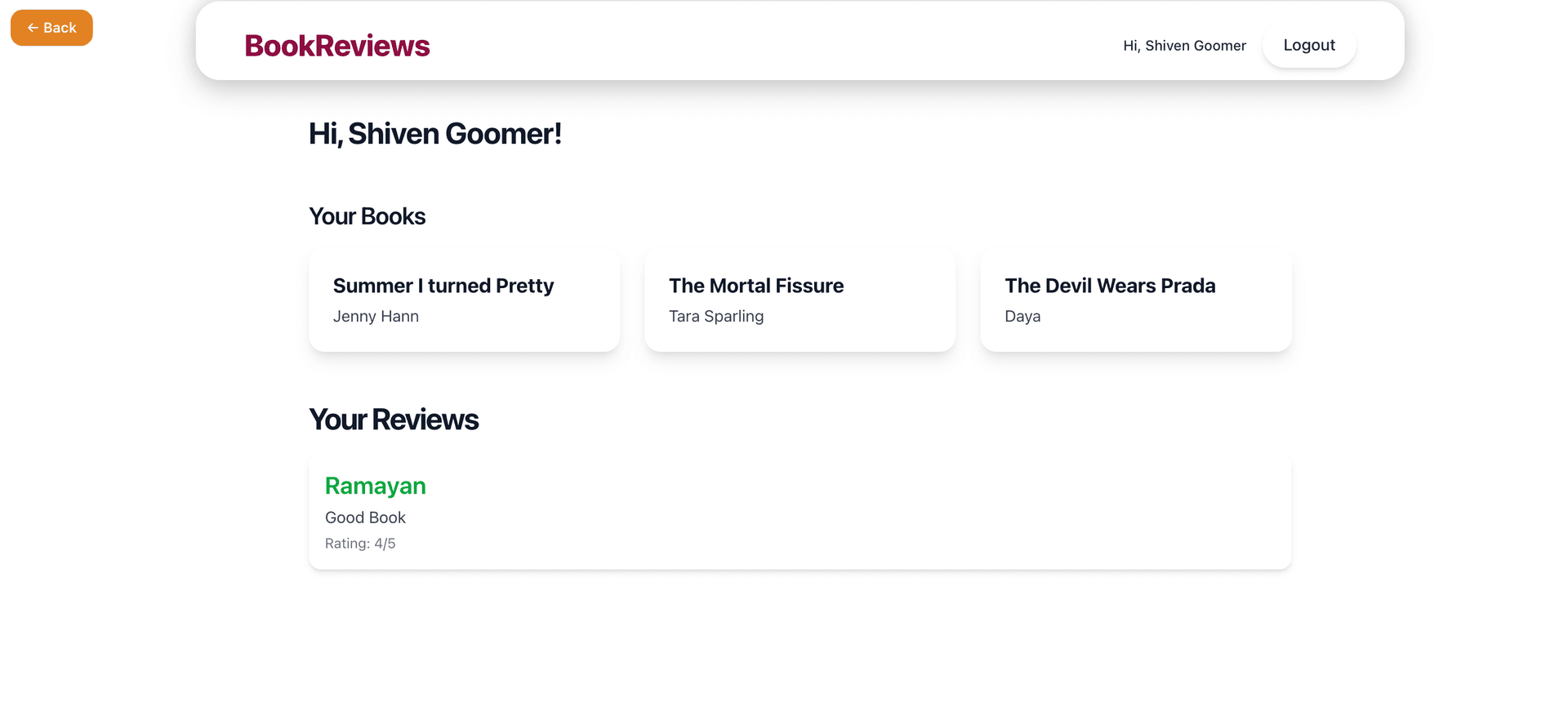
Task: Click the Your Books section heading
Action: (367, 215)
